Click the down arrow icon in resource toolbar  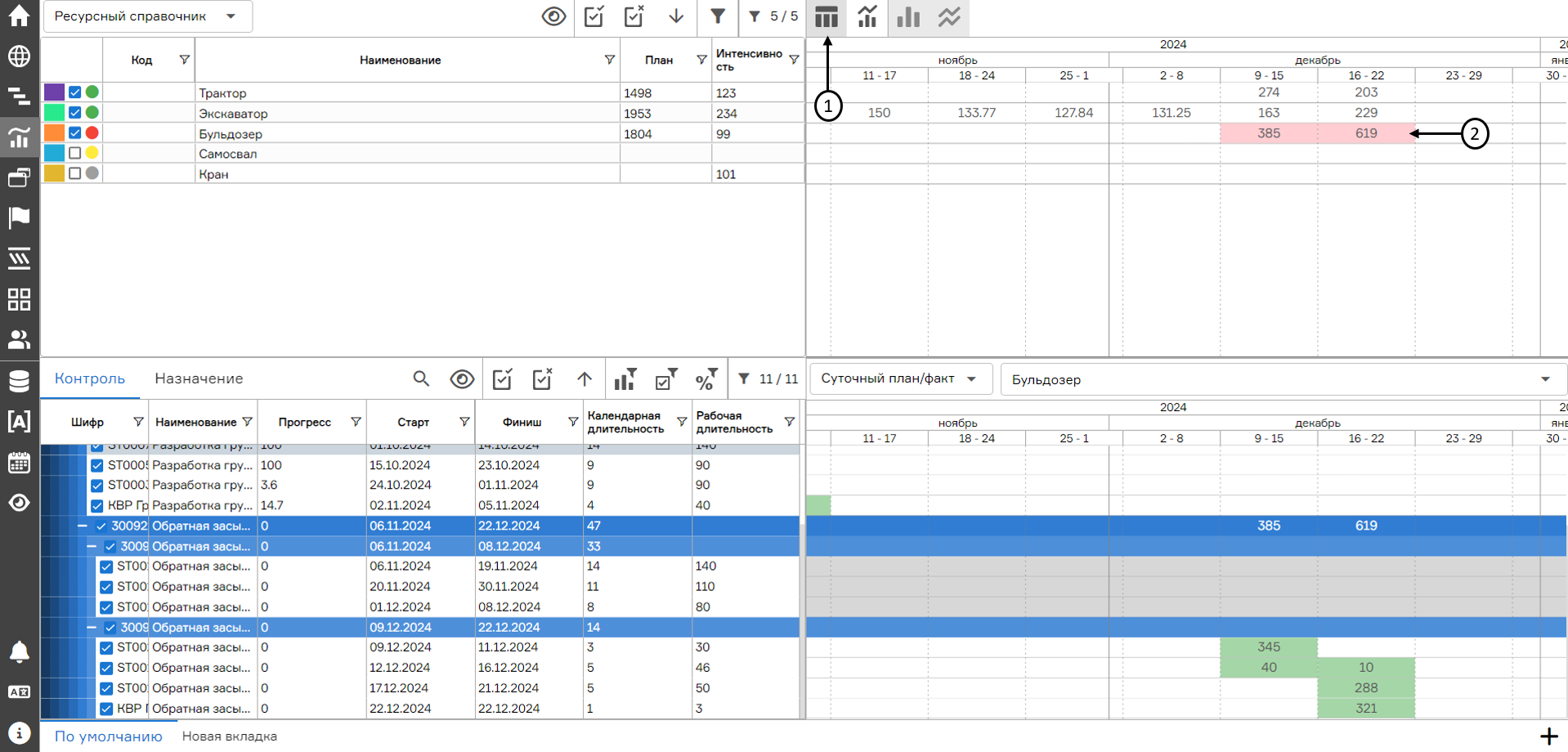pos(676,16)
